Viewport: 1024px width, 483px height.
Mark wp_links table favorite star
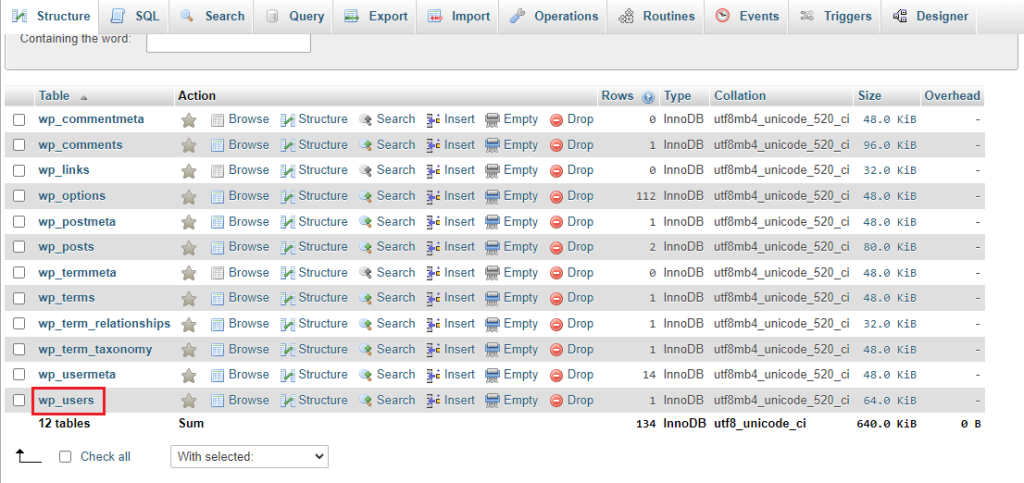tap(189, 171)
